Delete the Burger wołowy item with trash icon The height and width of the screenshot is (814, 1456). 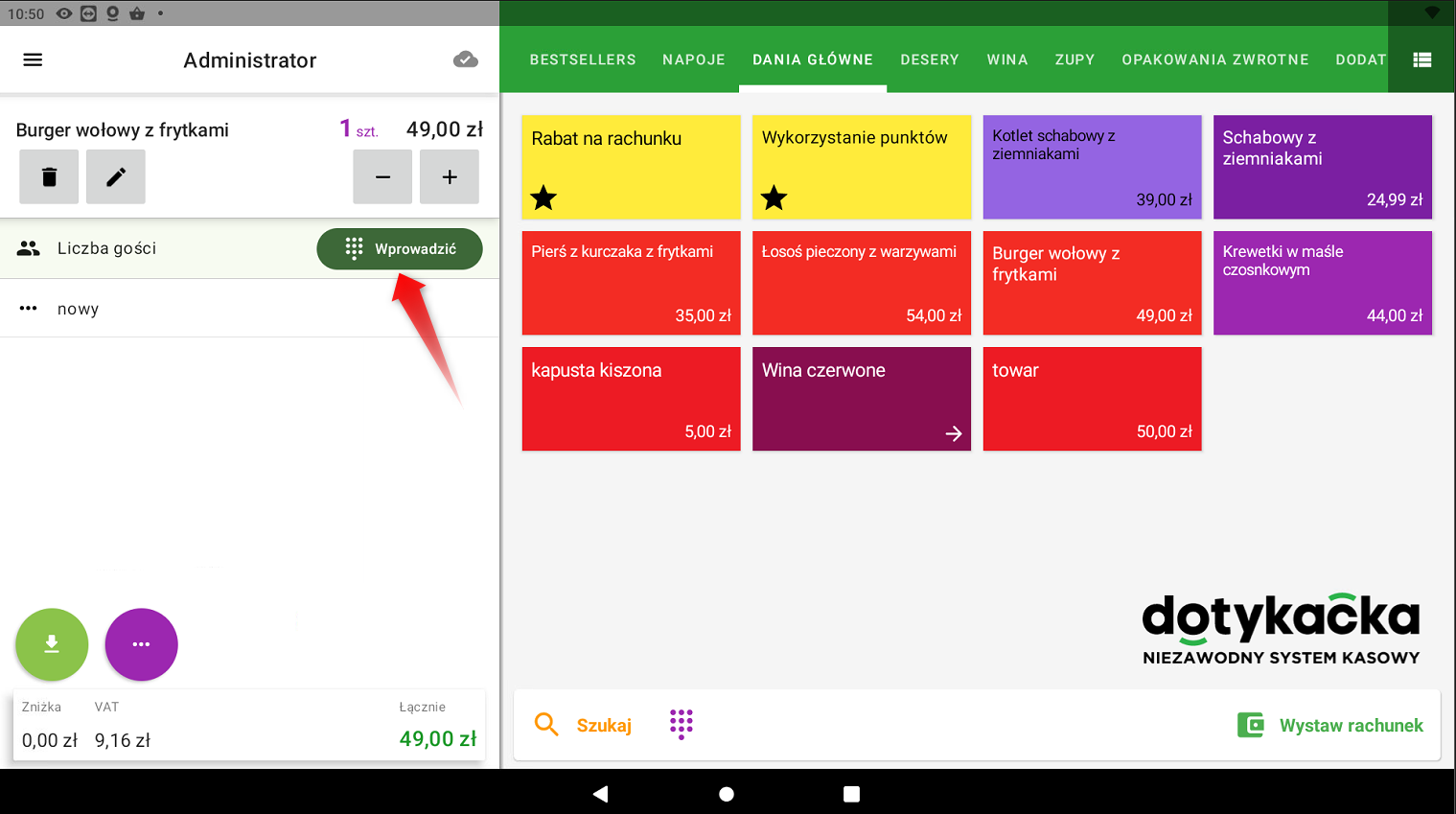pyautogui.click(x=49, y=177)
